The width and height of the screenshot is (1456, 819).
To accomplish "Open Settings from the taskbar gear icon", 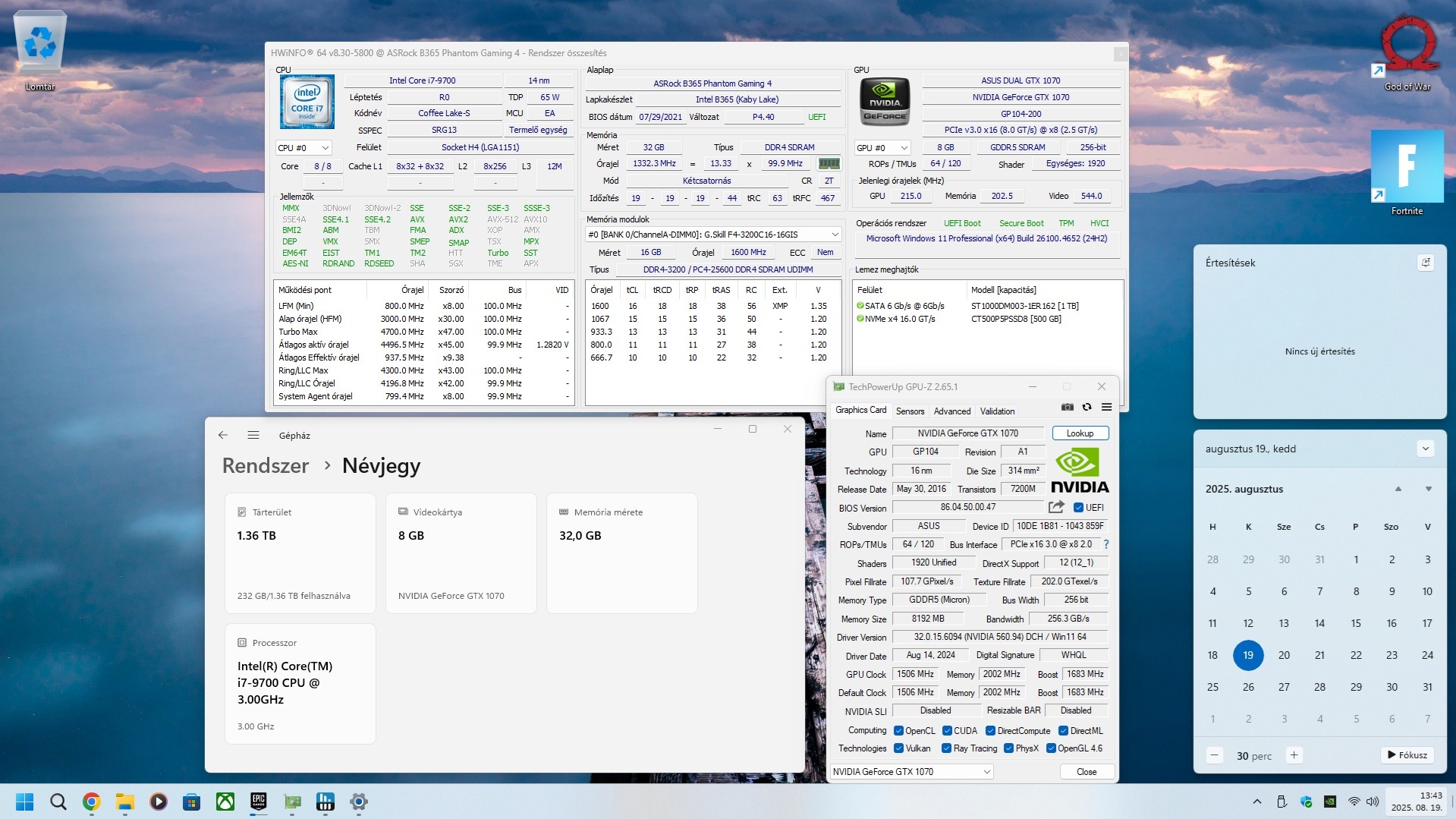I will tap(359, 802).
